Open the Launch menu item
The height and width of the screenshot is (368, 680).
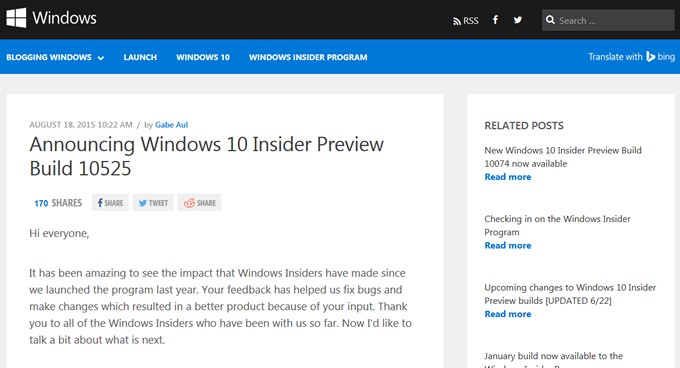pyautogui.click(x=140, y=57)
